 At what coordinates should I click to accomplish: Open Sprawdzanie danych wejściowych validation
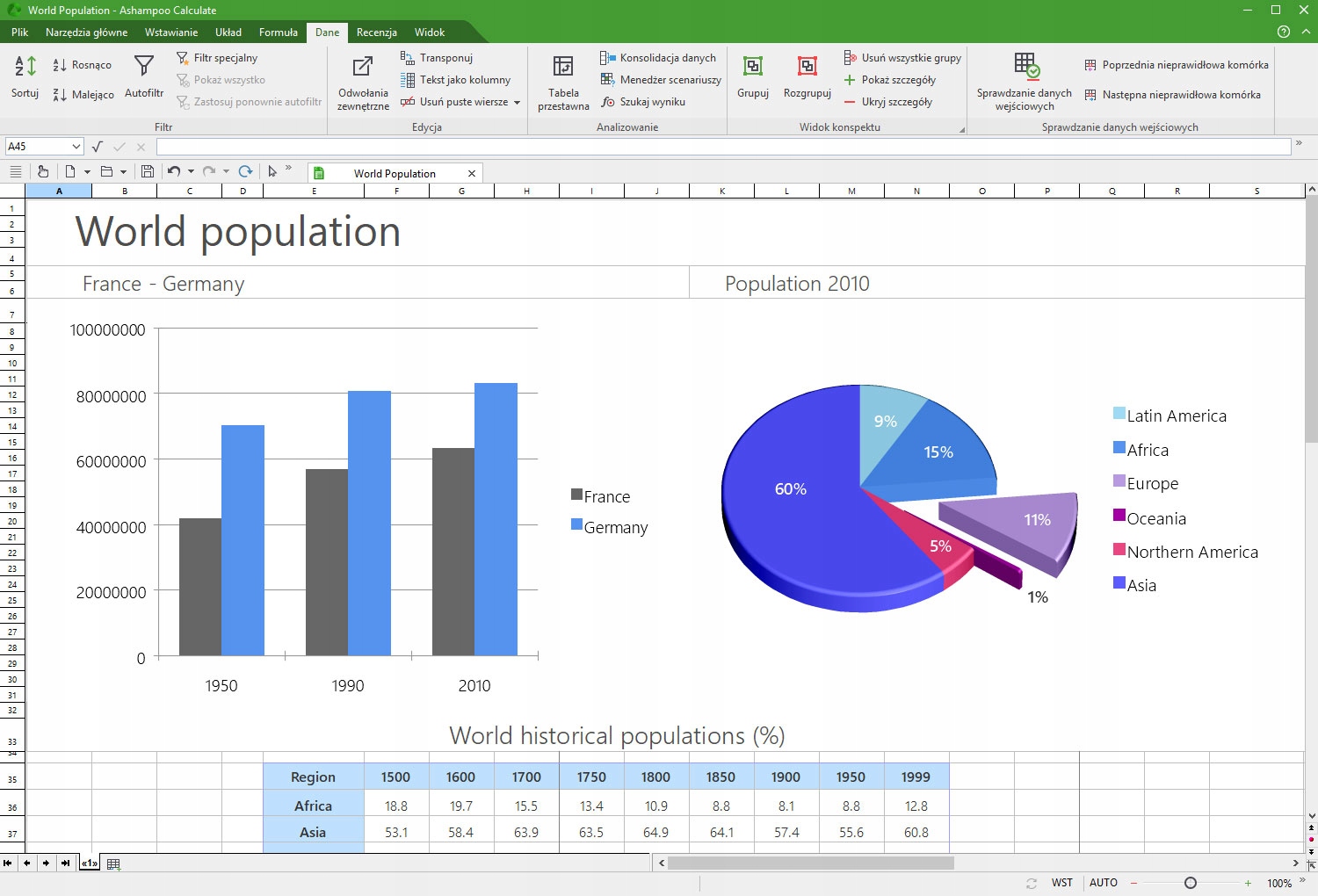coord(1025,68)
